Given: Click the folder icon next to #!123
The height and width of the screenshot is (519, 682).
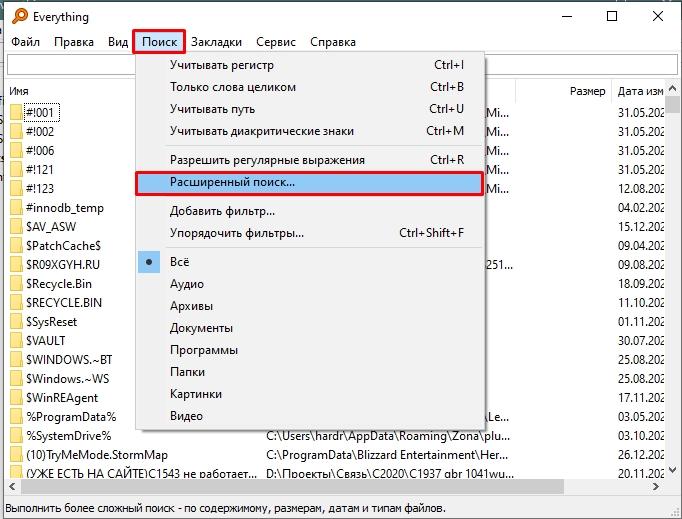Looking at the screenshot, I should (x=16, y=188).
